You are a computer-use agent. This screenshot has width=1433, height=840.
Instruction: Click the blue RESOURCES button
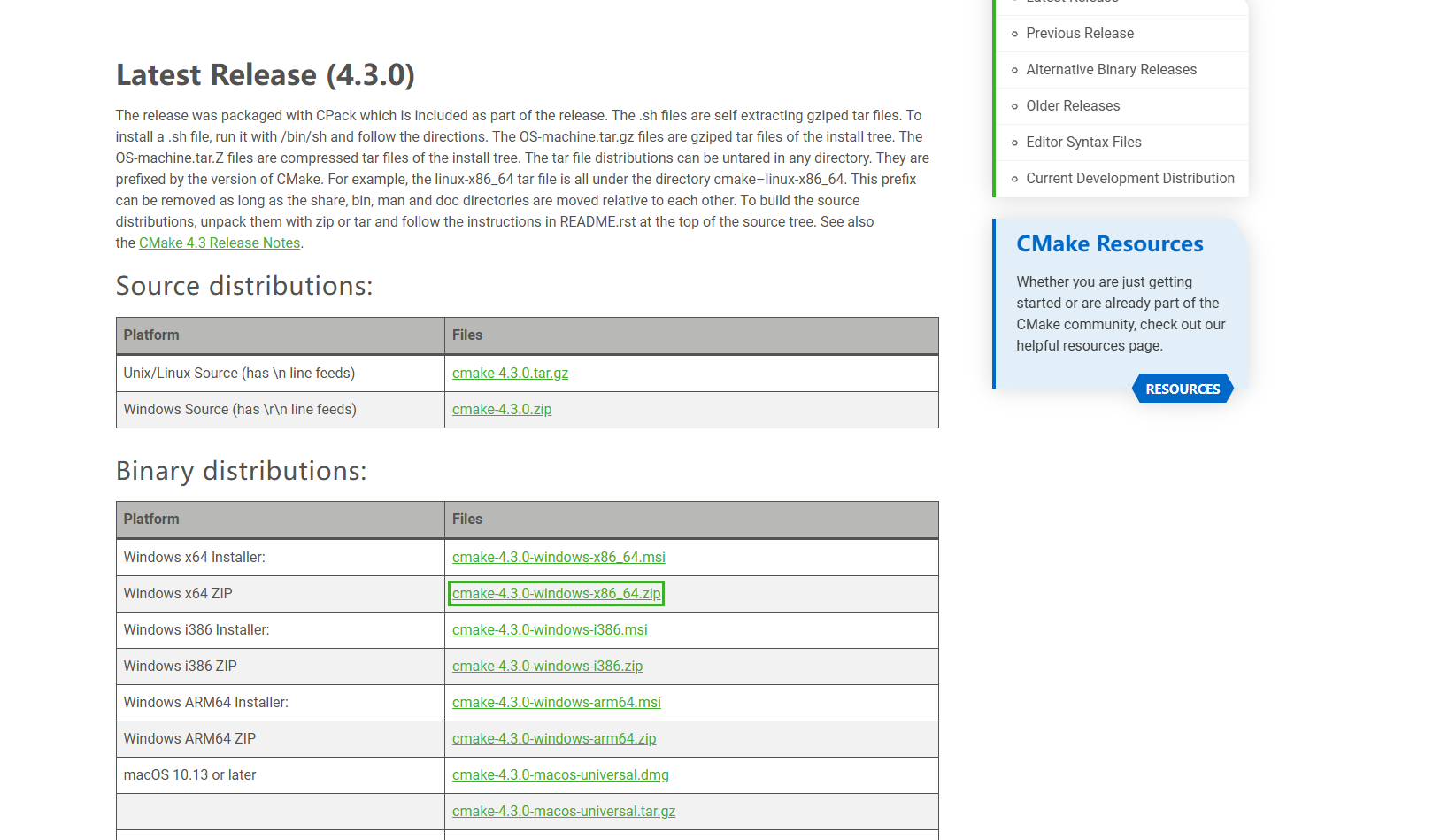coord(1183,389)
